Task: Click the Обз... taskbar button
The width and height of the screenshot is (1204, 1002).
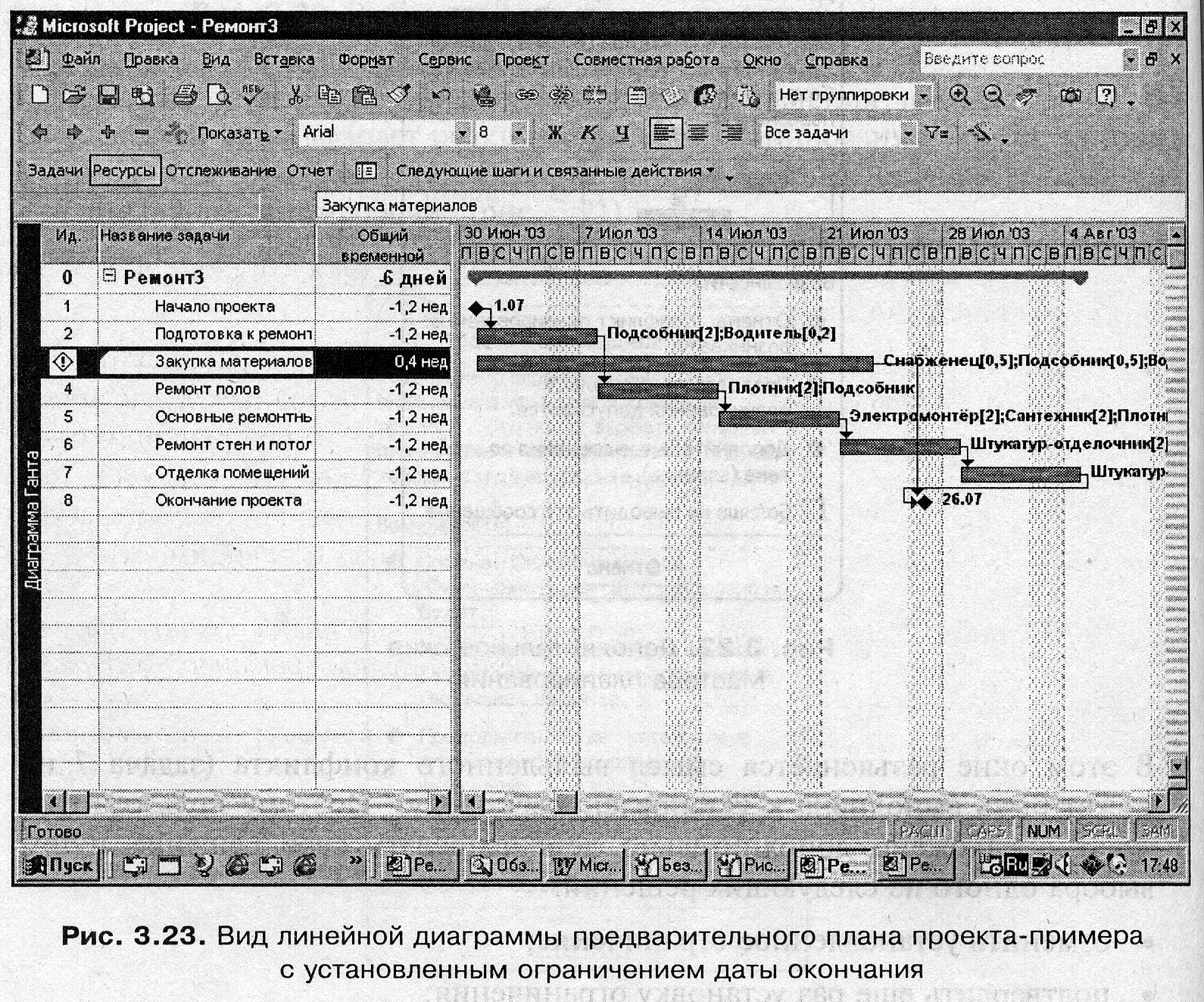Action: (x=504, y=864)
